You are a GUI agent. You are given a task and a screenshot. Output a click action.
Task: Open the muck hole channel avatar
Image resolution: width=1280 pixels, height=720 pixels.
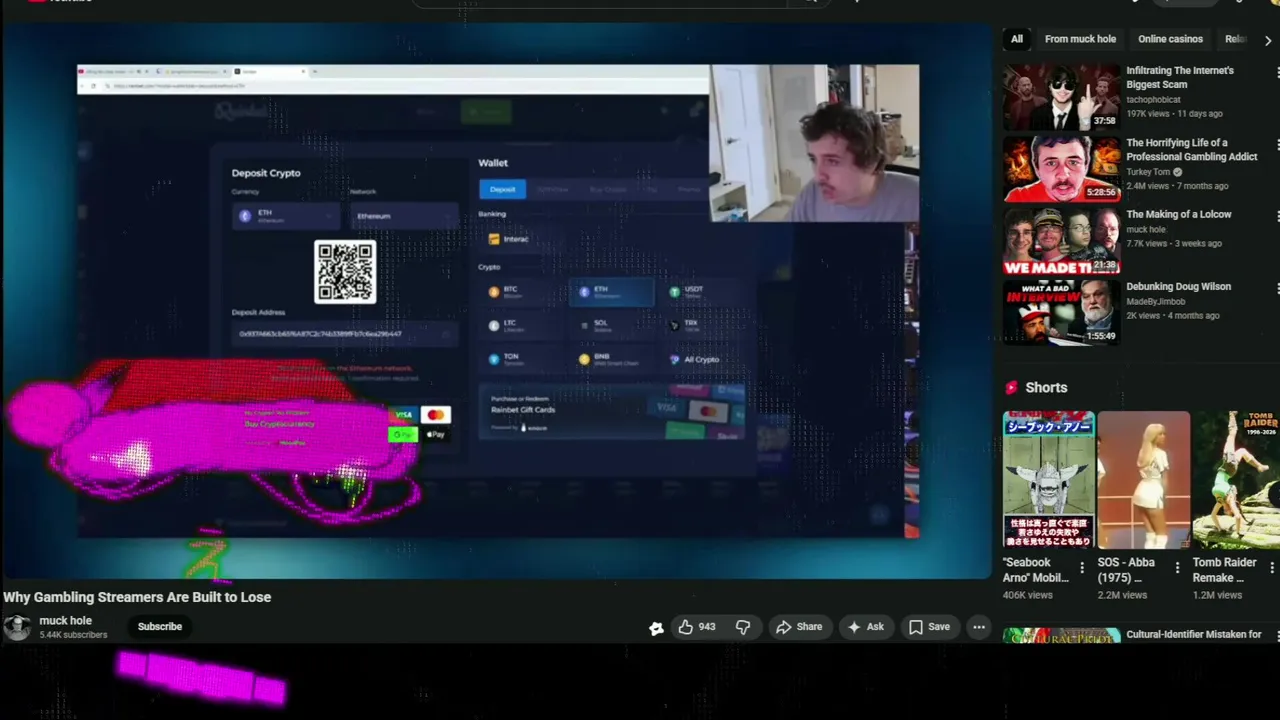(x=17, y=627)
